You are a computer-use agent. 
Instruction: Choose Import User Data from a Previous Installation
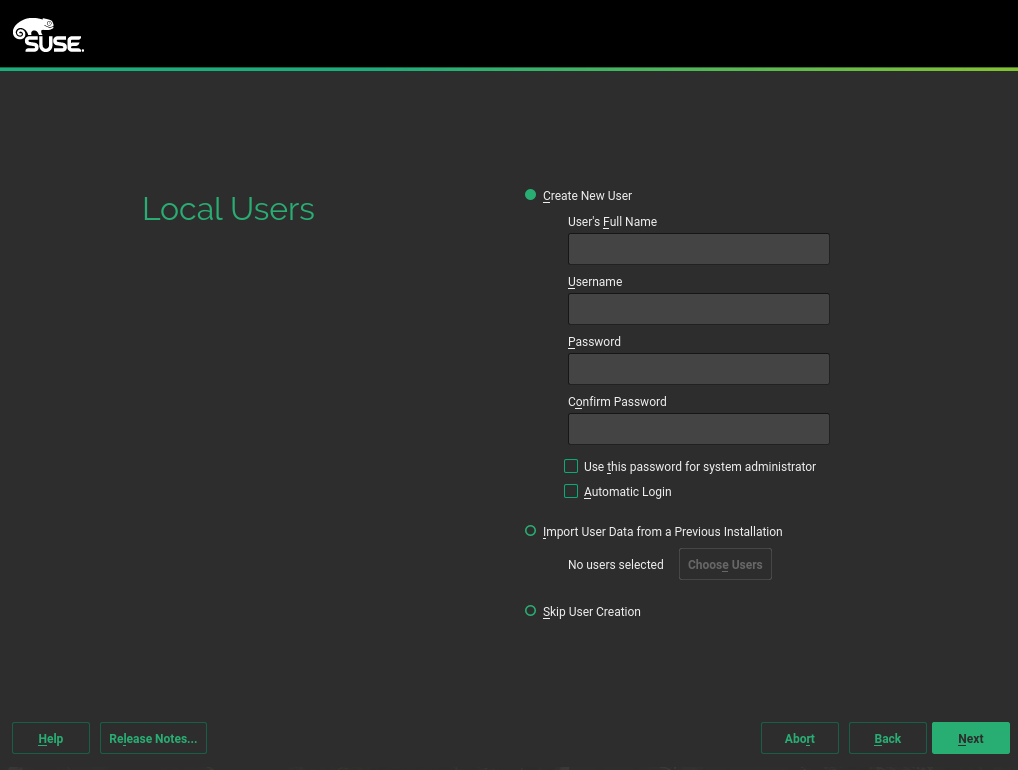click(x=531, y=531)
